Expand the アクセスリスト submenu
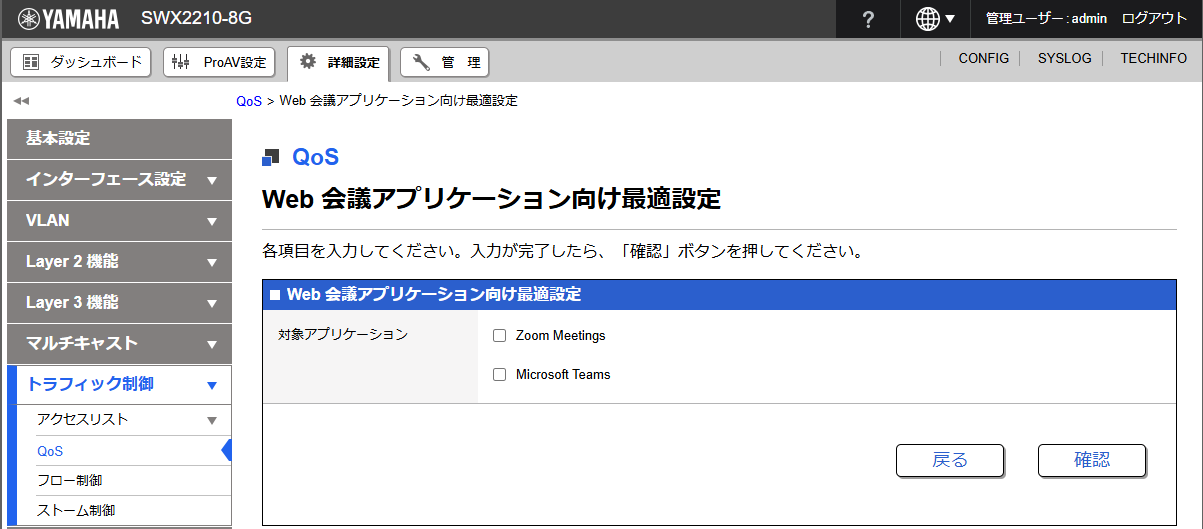This screenshot has width=1203, height=529. (x=125, y=420)
